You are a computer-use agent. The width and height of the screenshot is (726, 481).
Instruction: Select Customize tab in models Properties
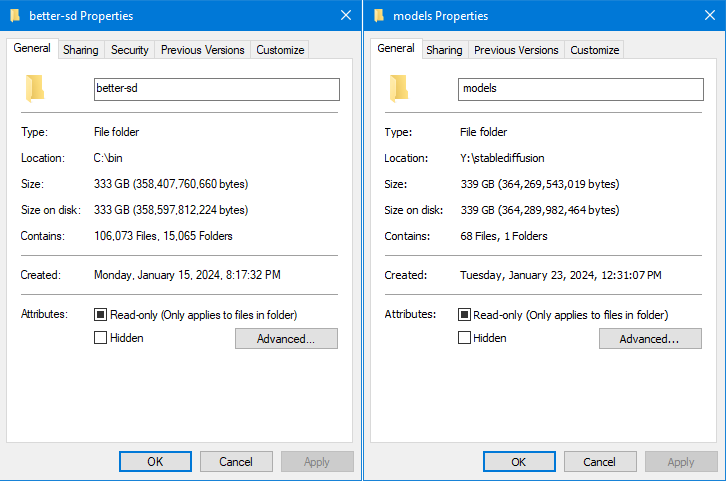coord(595,50)
